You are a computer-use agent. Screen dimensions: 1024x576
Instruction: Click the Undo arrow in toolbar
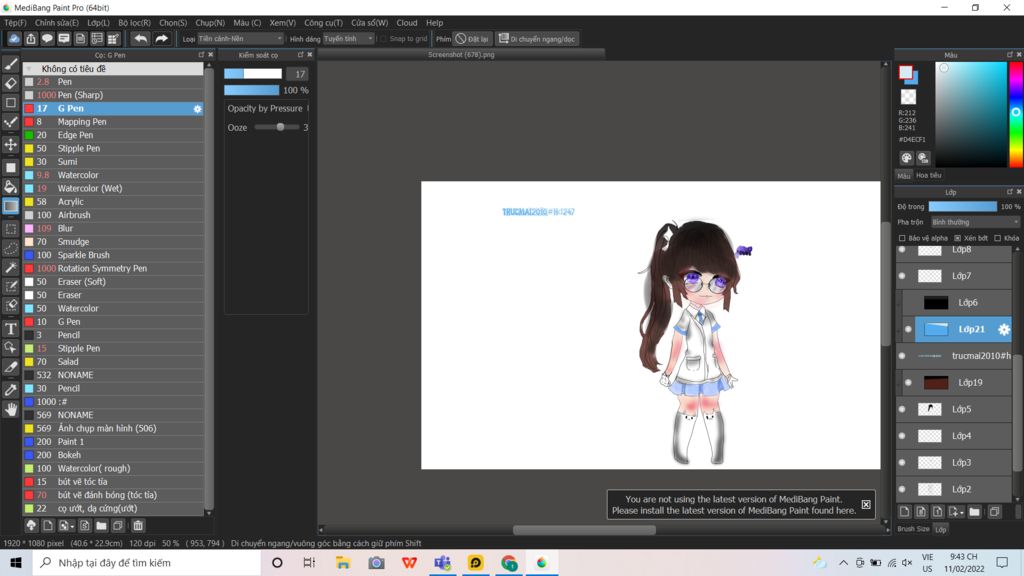click(140, 39)
